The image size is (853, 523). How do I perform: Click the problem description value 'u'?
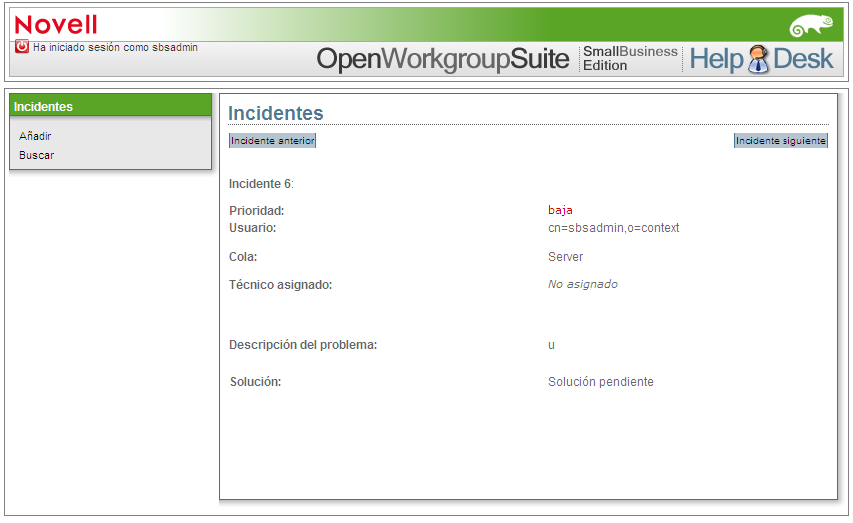(x=551, y=345)
